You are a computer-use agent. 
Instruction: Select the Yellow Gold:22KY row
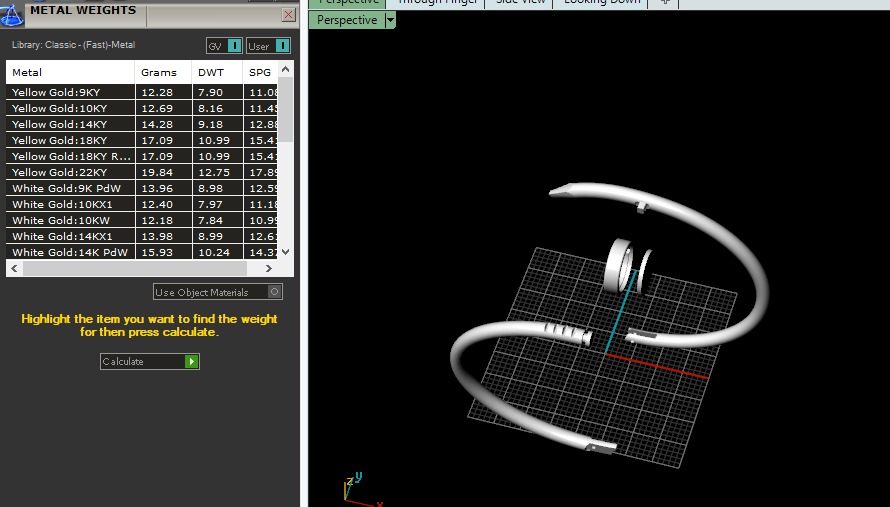(142, 172)
